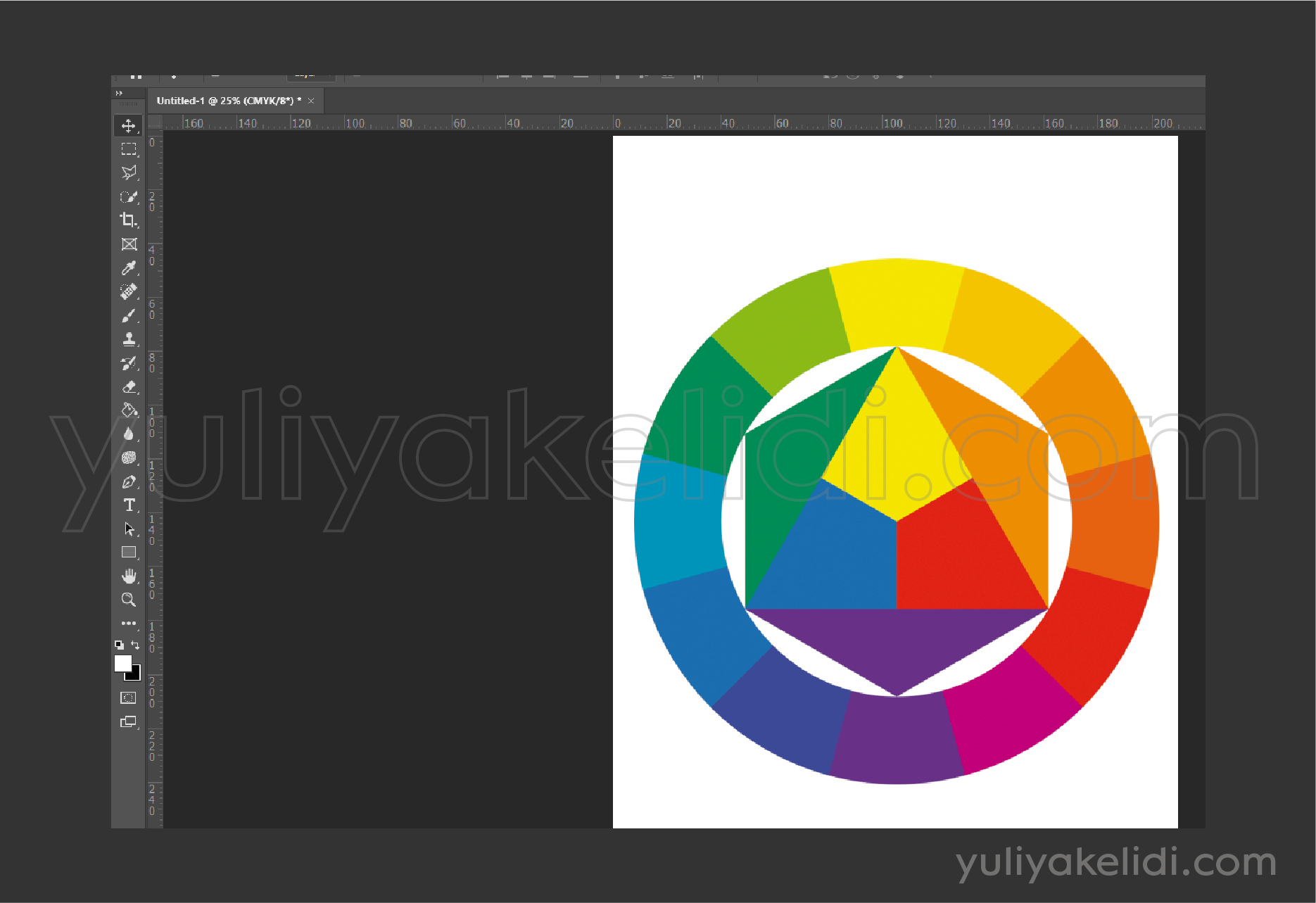
Task: Select the Zoom tool
Action: click(x=128, y=600)
